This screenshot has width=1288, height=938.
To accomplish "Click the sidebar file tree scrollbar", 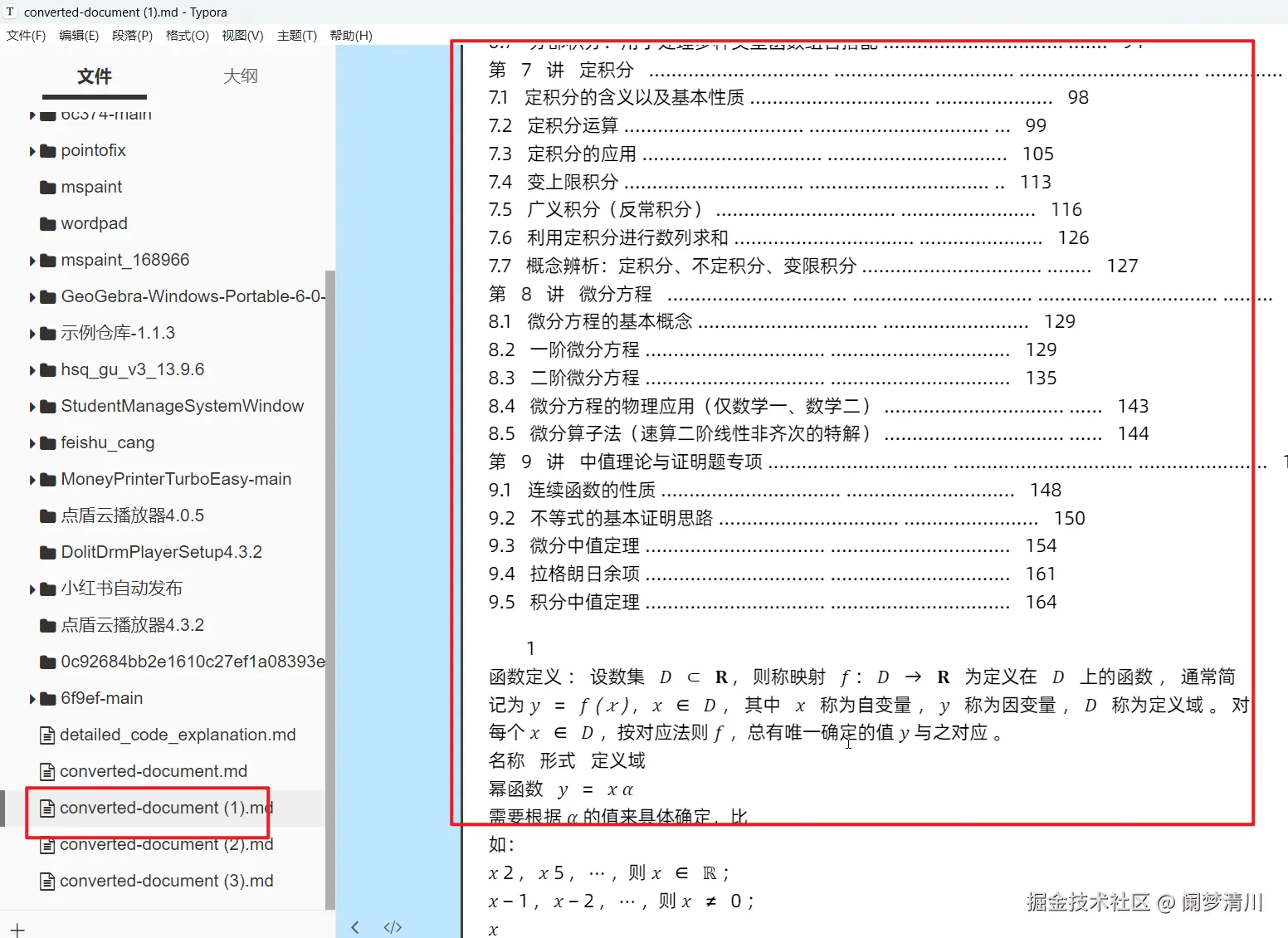I will [x=330, y=589].
